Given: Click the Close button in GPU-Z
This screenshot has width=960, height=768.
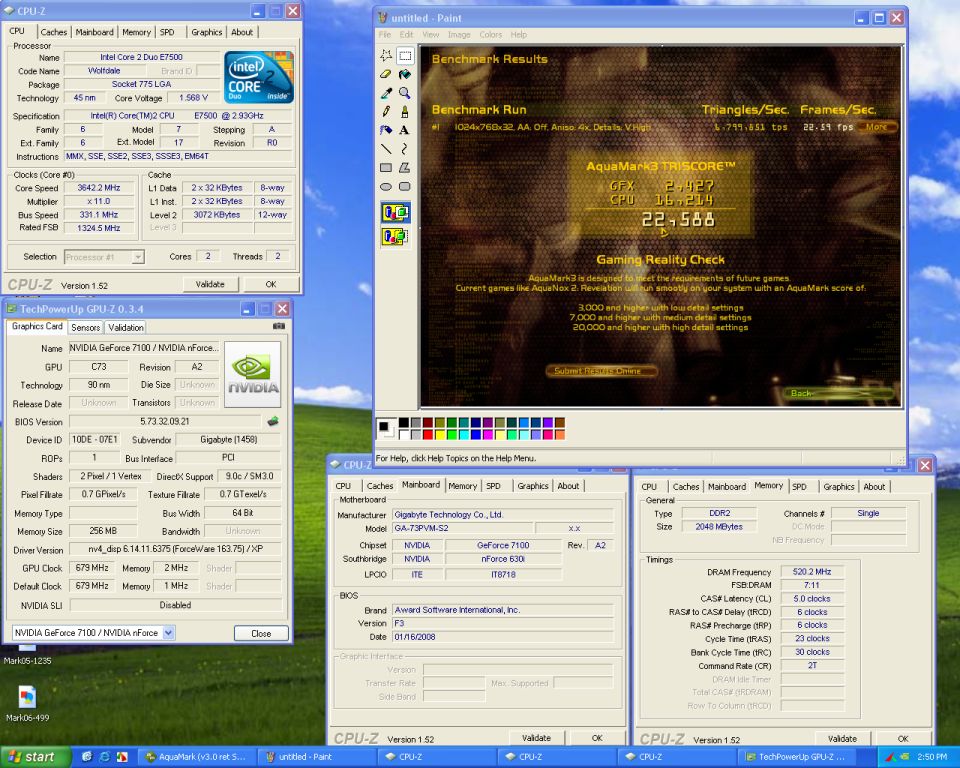Looking at the screenshot, I should pos(261,633).
